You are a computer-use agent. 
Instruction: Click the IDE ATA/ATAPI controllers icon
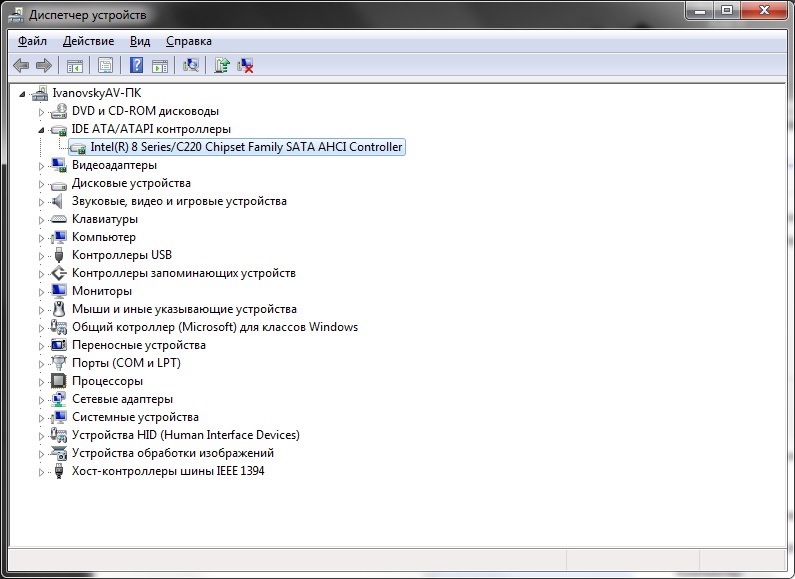point(59,129)
